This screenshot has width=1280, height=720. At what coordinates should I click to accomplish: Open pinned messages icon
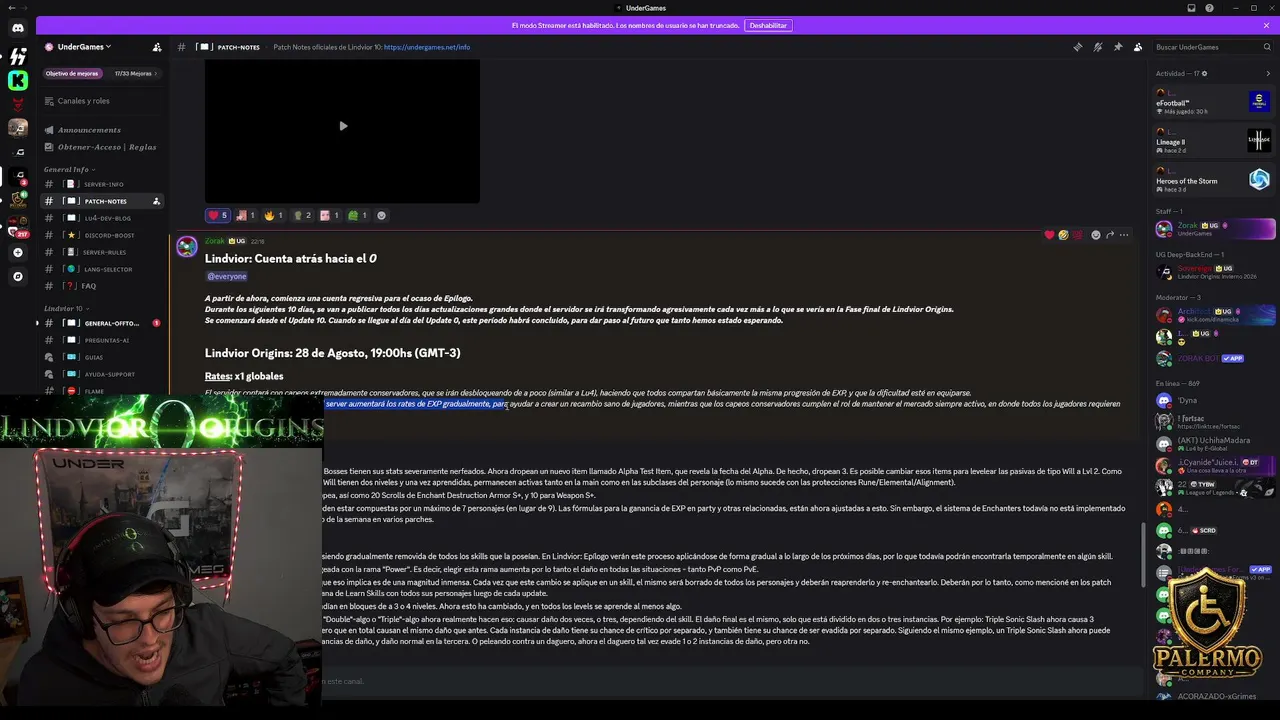point(1118,47)
